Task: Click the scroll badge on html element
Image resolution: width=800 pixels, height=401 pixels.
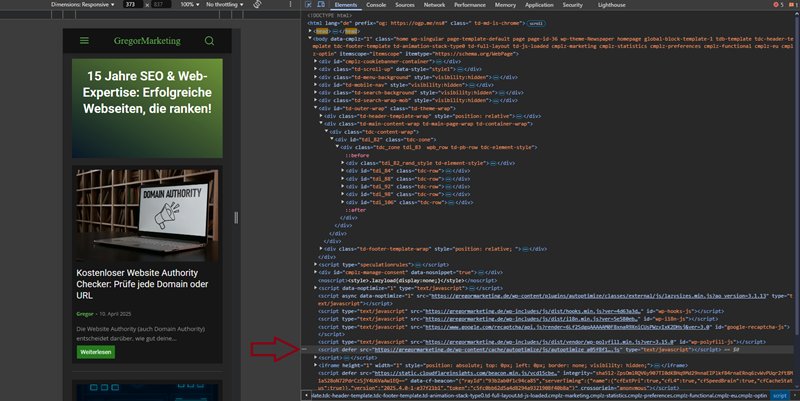Action: (x=536, y=23)
